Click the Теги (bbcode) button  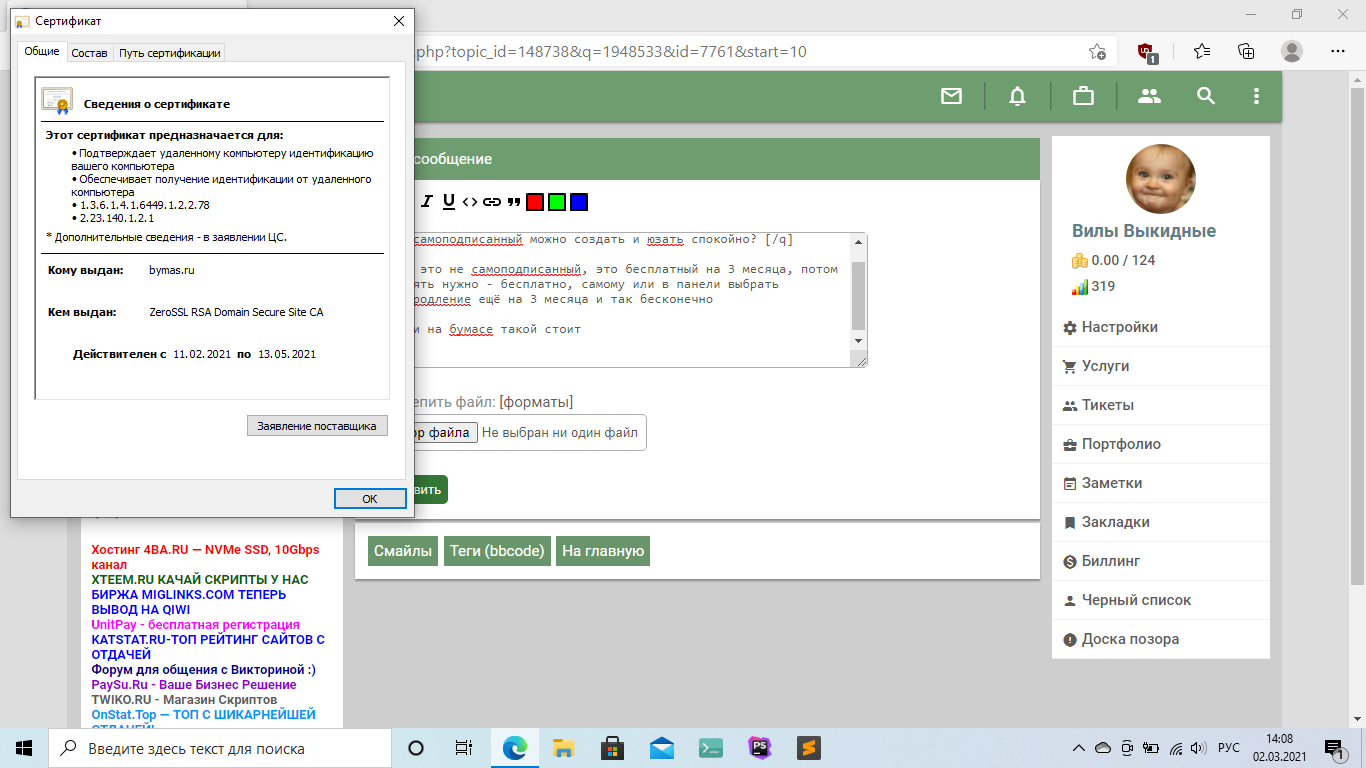pyautogui.click(x=497, y=551)
